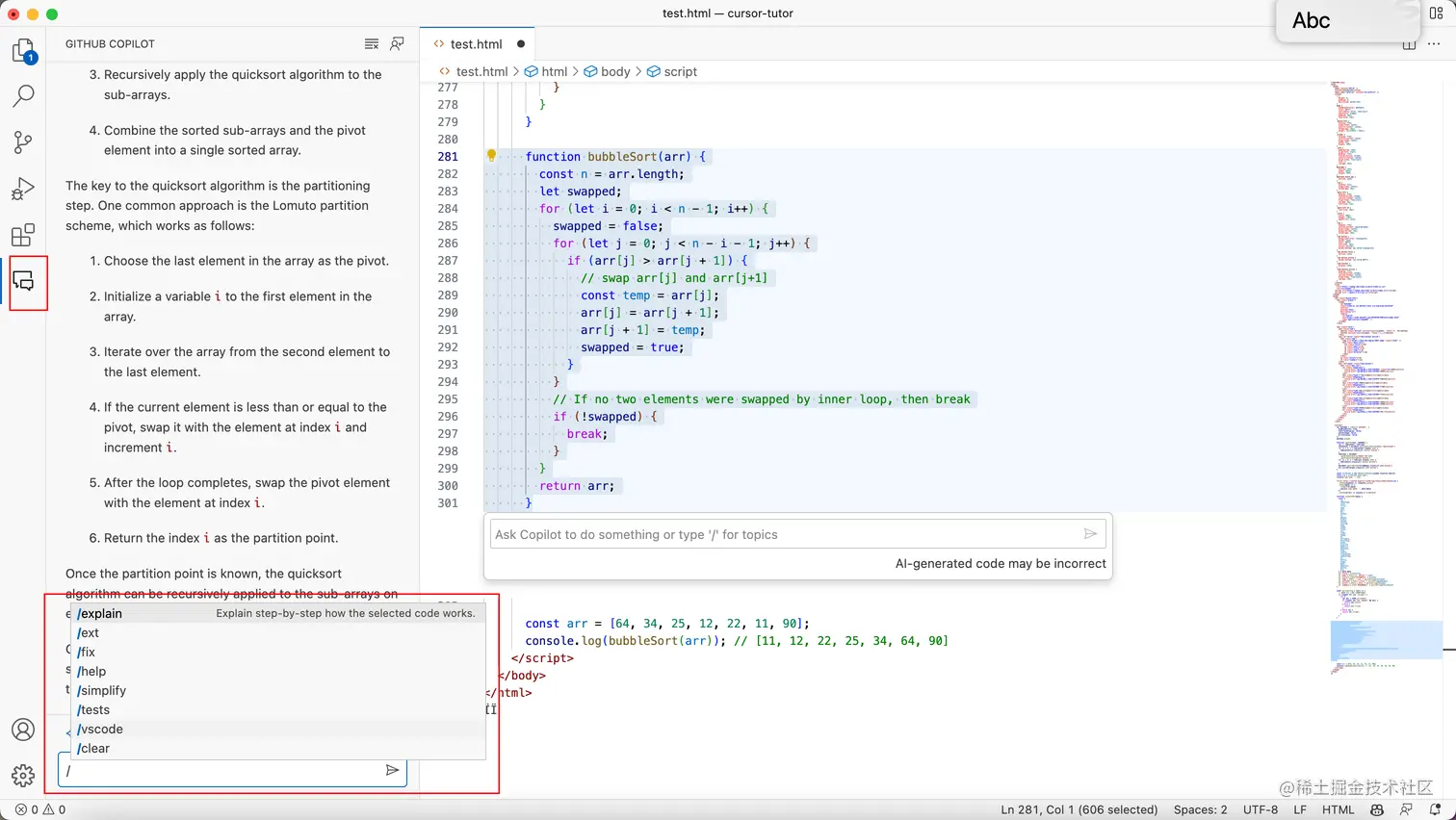Screen dimensions: 1456x820
Task: Click the lightbulb code action on line 281
Action: pos(491,156)
